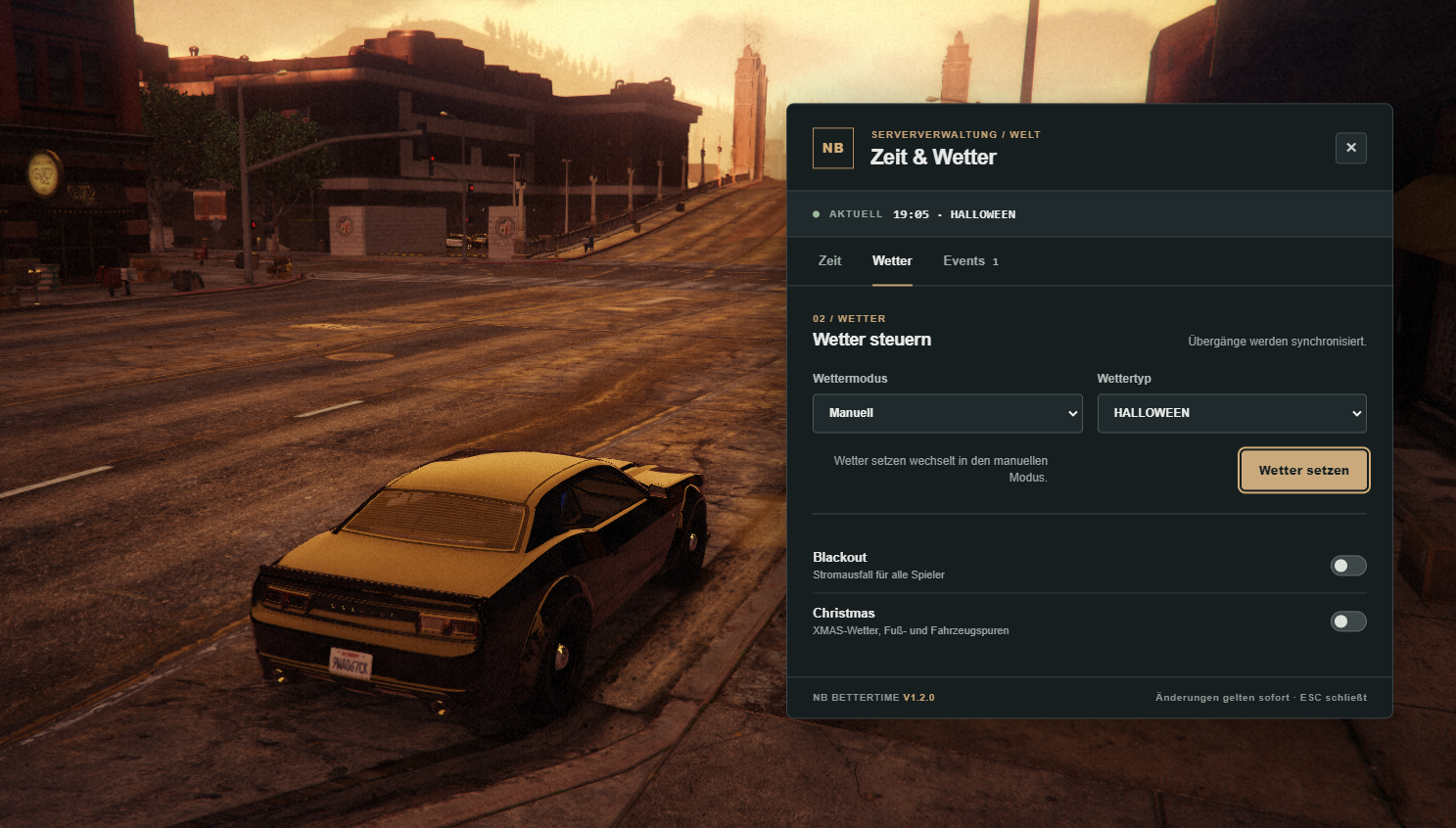1456x828 pixels.
Task: Click the NB logo badge
Action: [832, 148]
